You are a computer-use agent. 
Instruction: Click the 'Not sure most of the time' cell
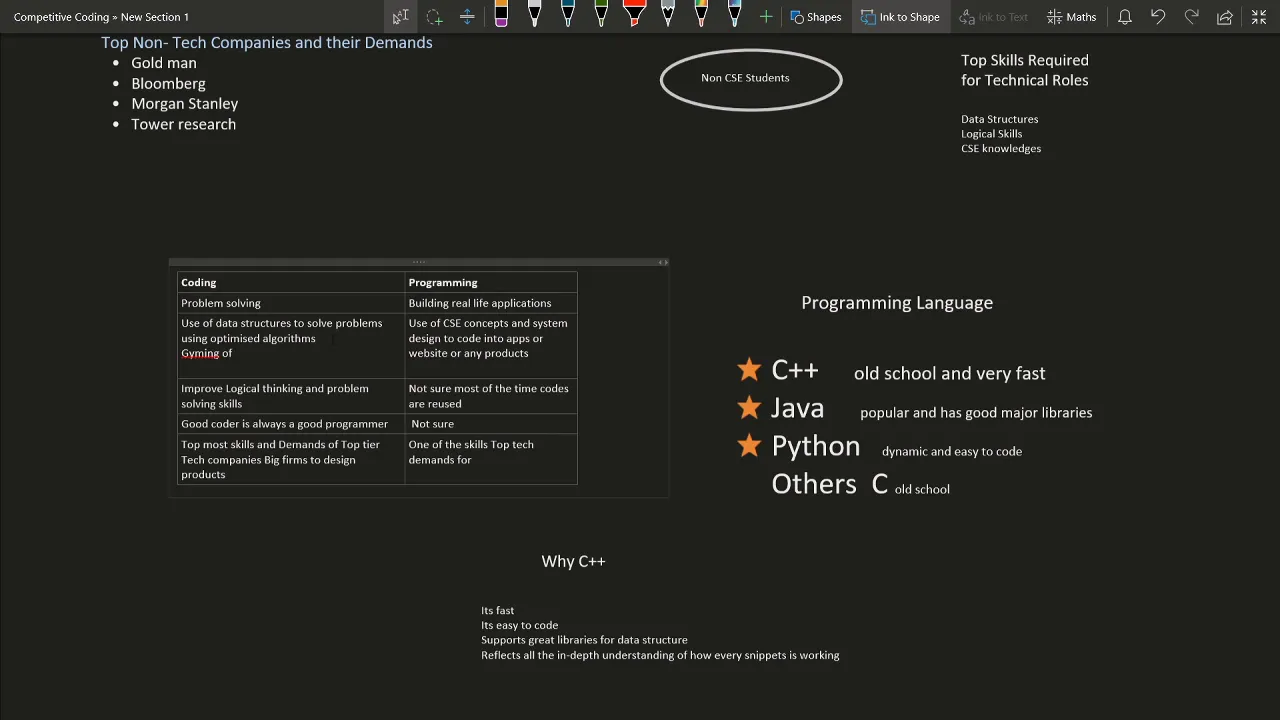(491, 396)
